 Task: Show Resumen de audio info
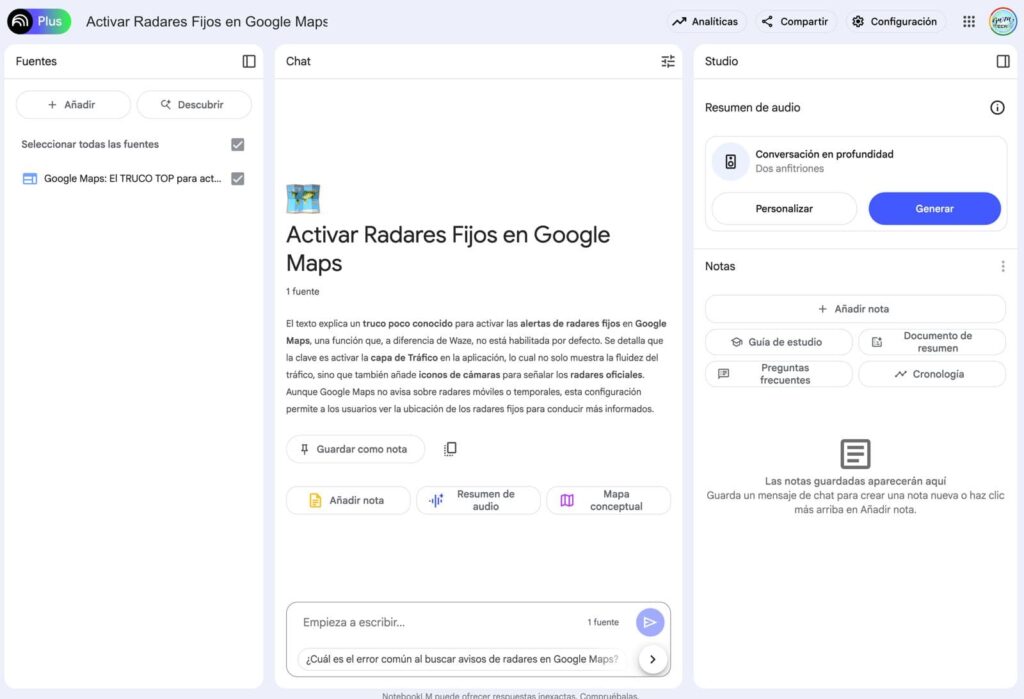997,108
